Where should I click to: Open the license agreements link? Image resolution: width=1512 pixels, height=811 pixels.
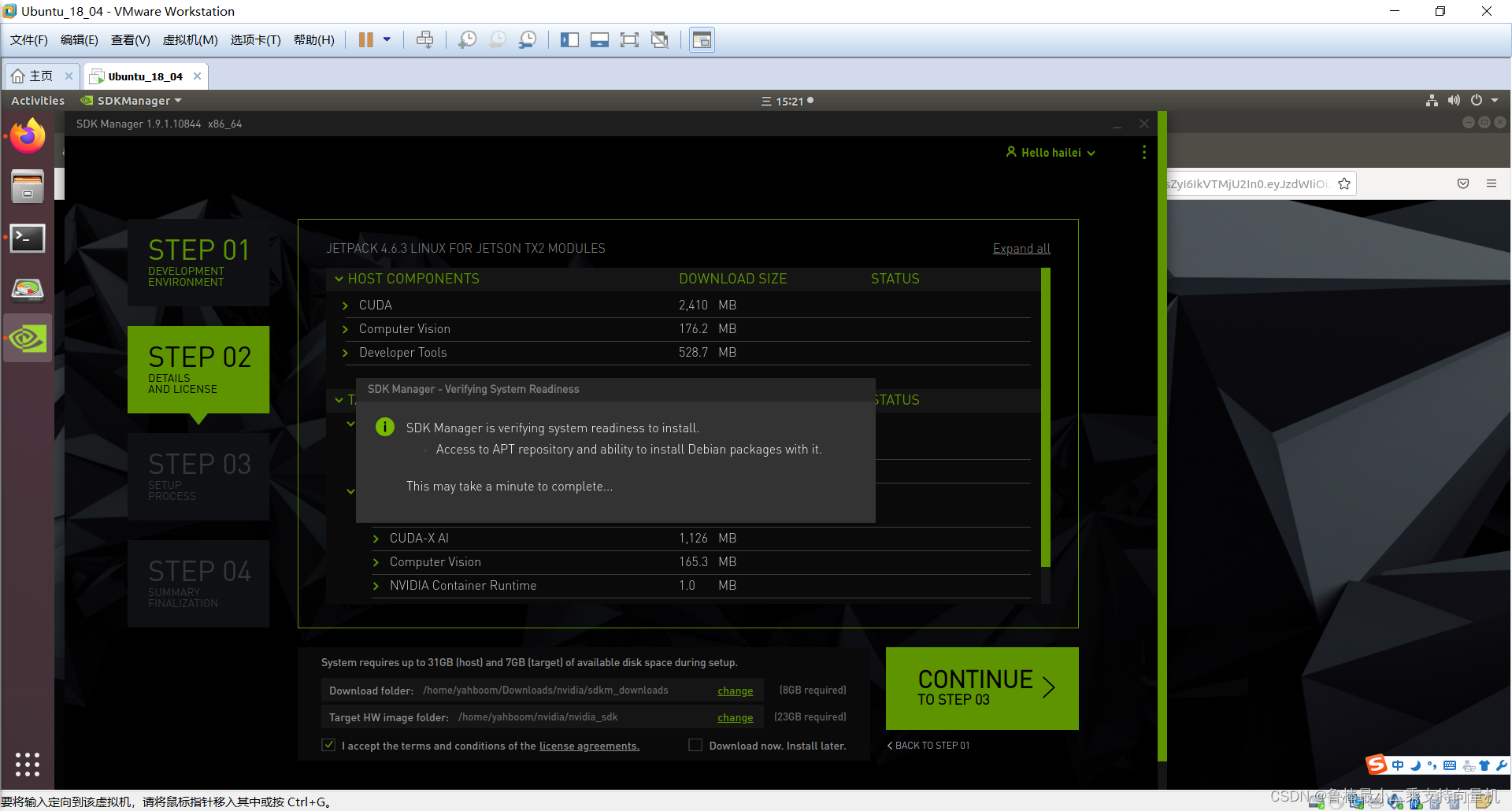tap(589, 746)
